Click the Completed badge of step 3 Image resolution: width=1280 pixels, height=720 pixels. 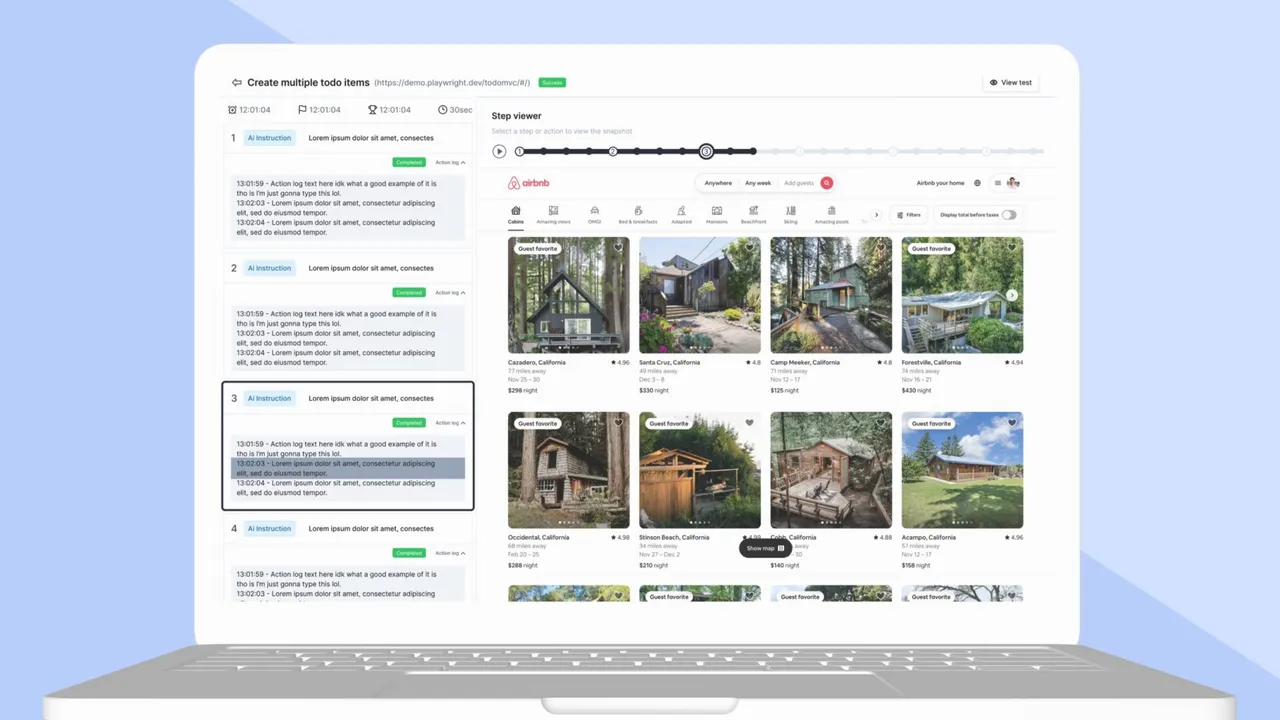409,423
